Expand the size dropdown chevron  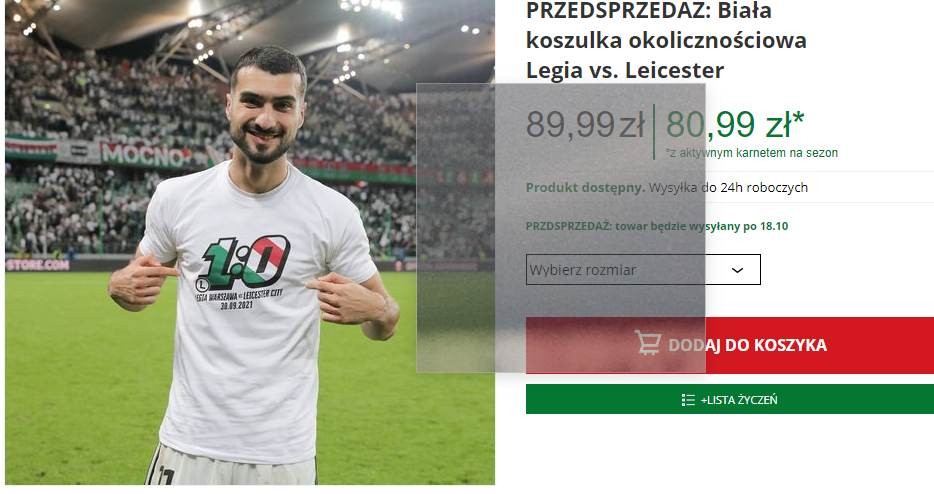(737, 270)
